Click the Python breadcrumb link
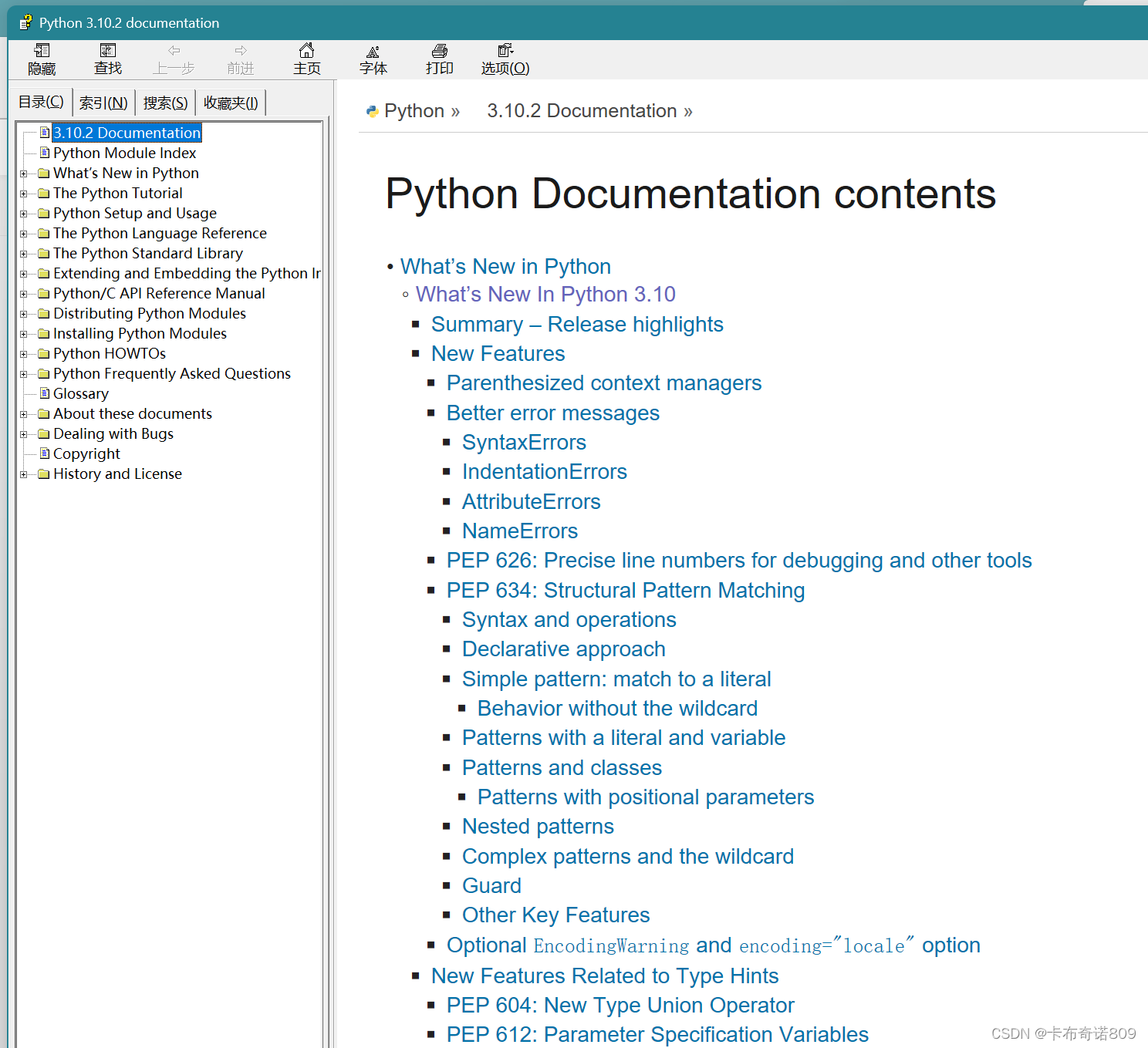 413,110
